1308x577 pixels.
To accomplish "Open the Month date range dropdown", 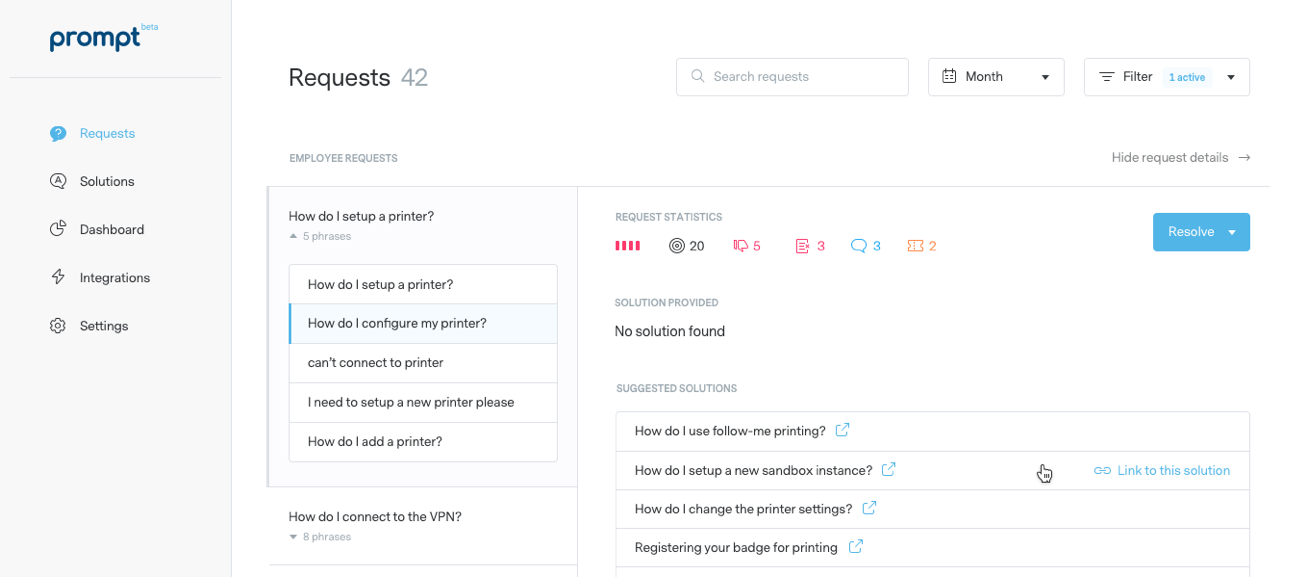I will (993, 77).
